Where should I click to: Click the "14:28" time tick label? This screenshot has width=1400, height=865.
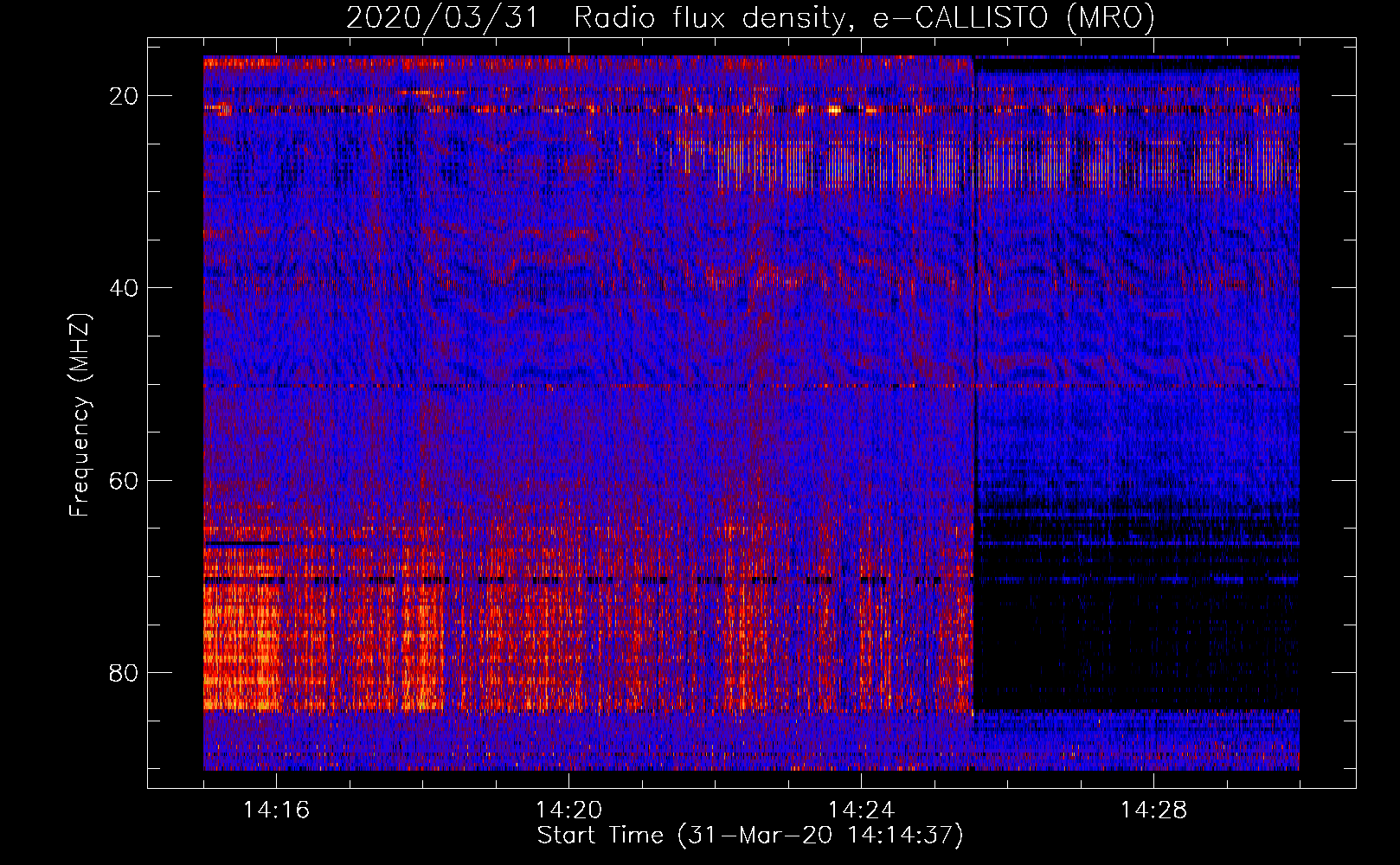[x=1153, y=811]
